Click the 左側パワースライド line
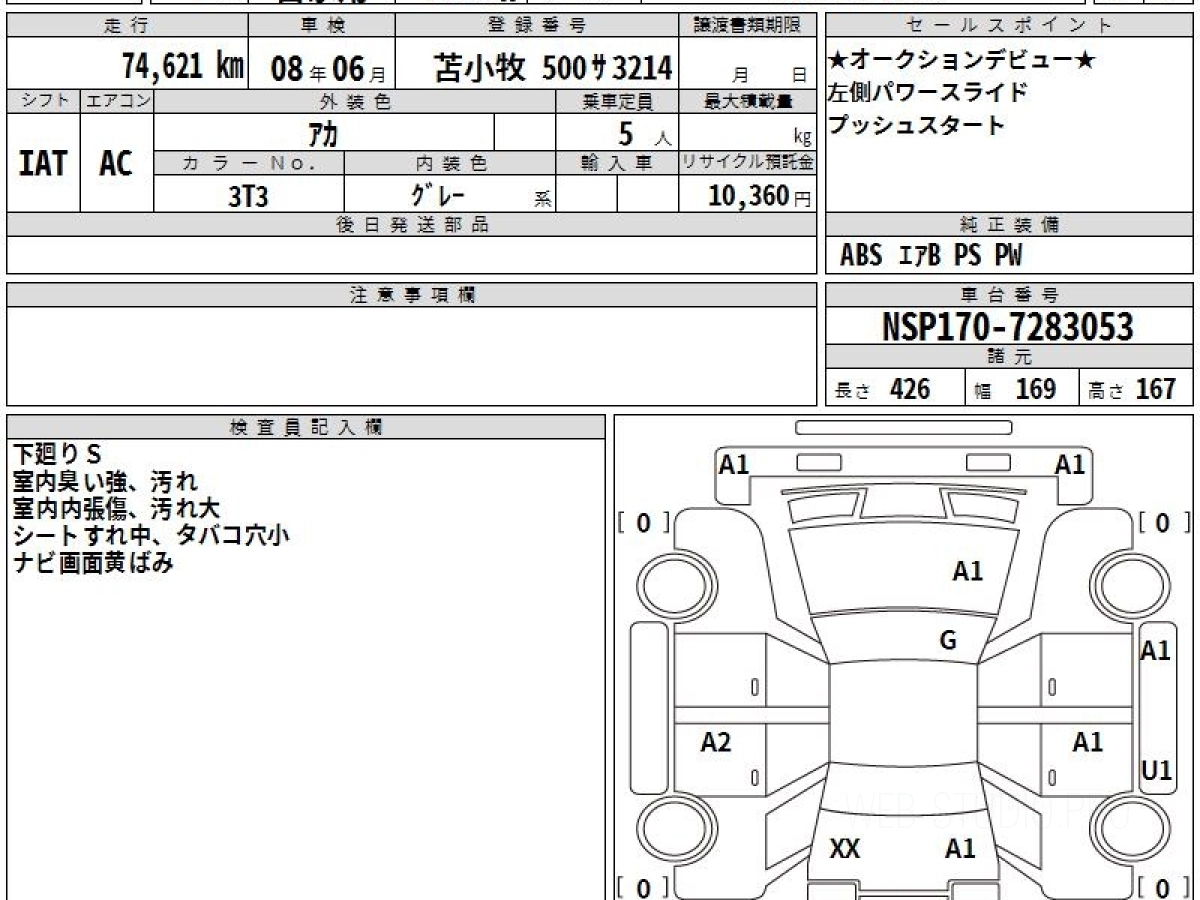 928,93
